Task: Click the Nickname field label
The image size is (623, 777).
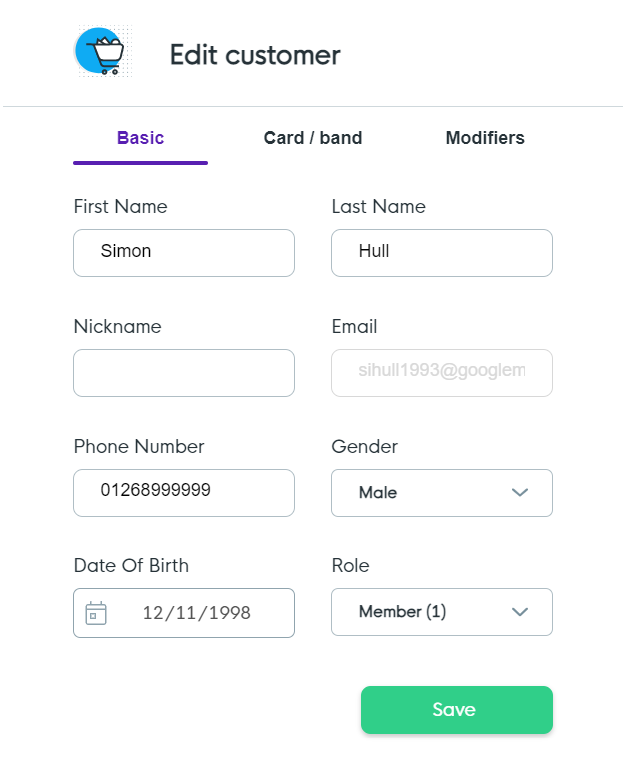Action: pos(117,327)
